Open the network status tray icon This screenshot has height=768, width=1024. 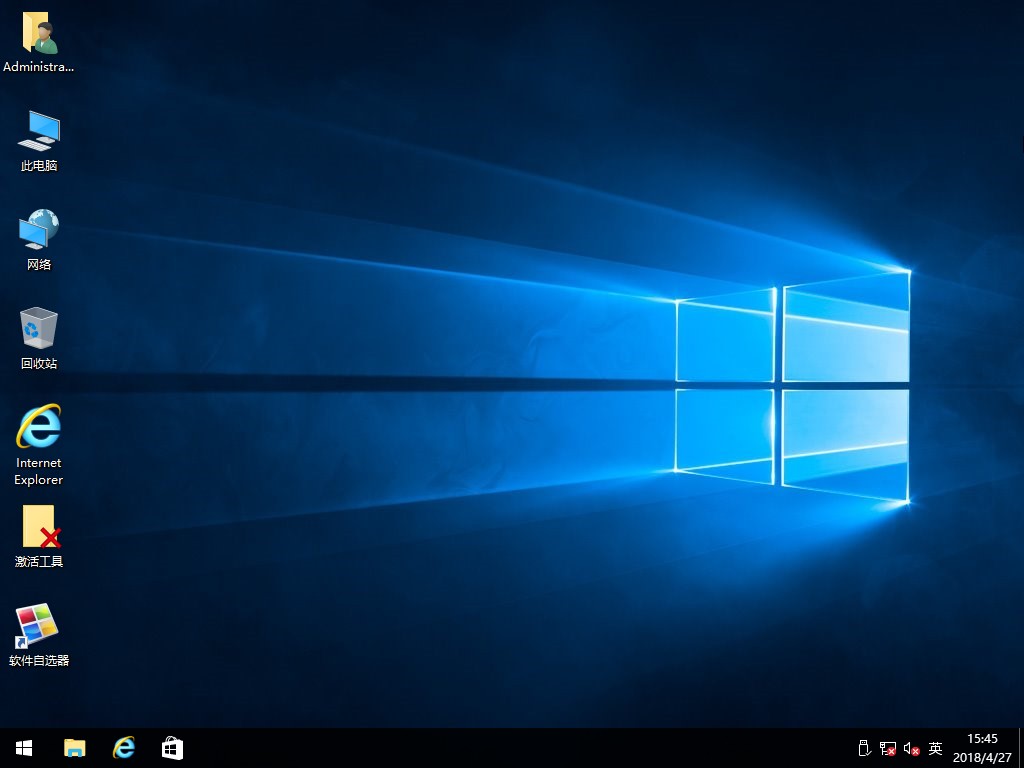888,748
